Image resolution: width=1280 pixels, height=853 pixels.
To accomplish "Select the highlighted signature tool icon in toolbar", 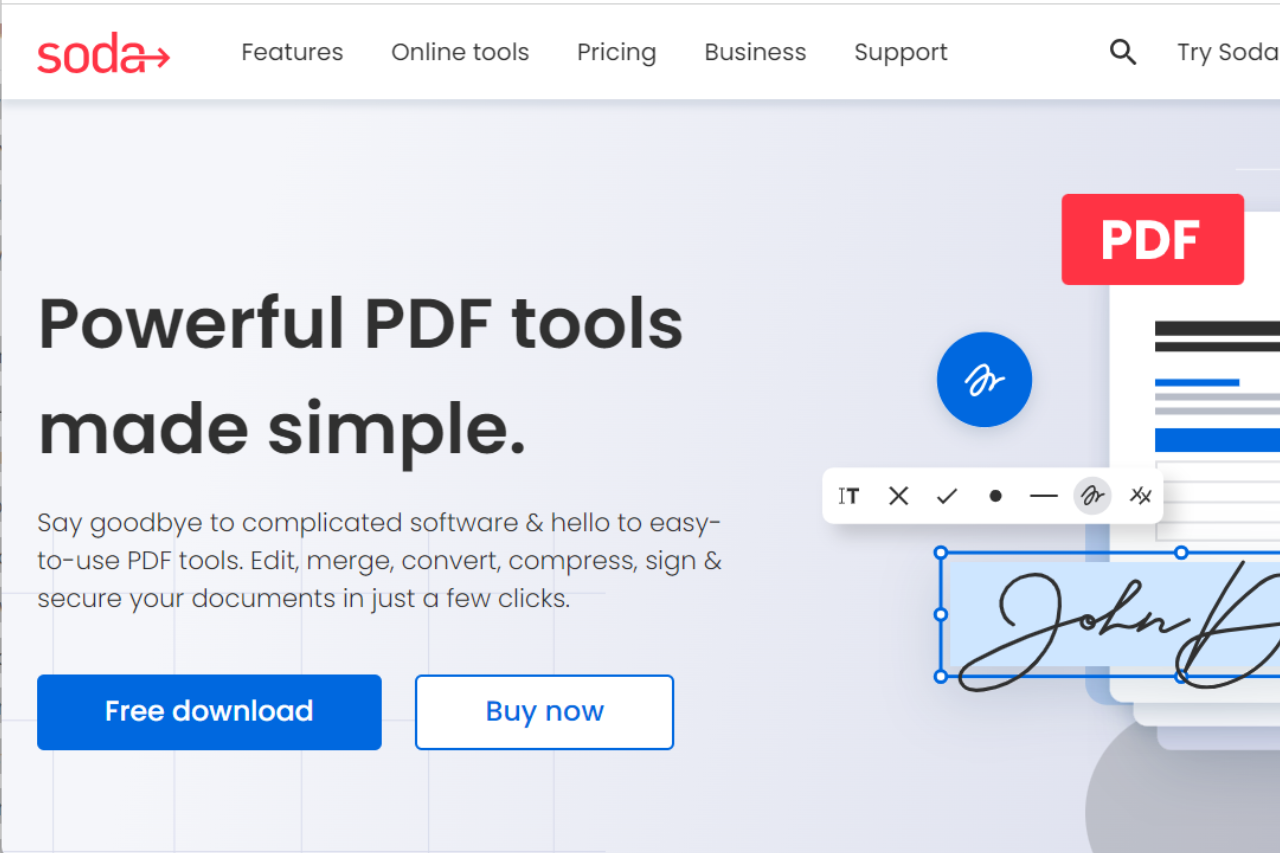I will coord(1092,496).
